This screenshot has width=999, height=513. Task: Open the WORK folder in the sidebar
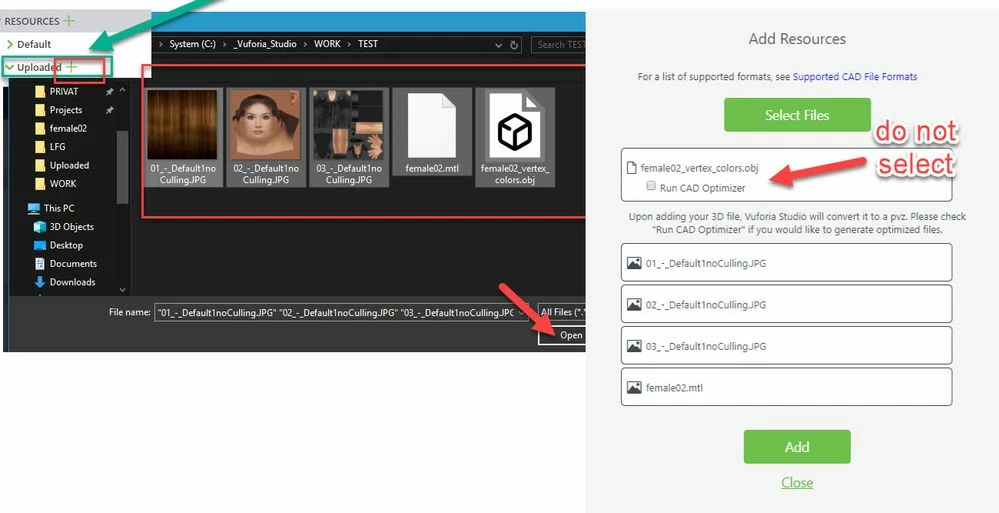coord(62,184)
